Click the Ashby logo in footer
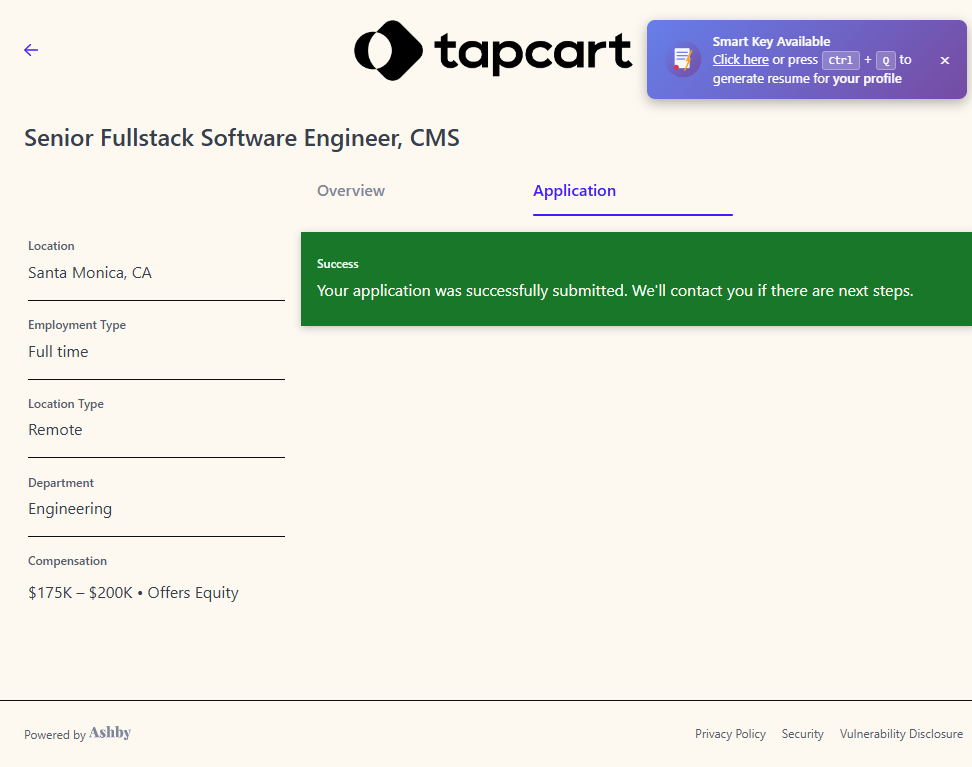Image resolution: width=972 pixels, height=767 pixels. click(x=110, y=733)
